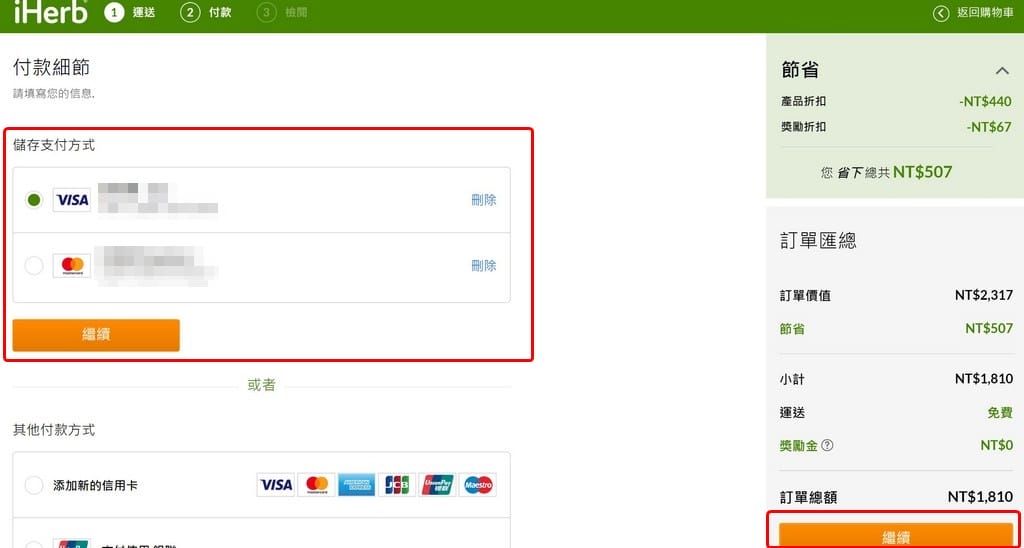Click the iHerb logo
1024x548 pixels.
click(51, 11)
